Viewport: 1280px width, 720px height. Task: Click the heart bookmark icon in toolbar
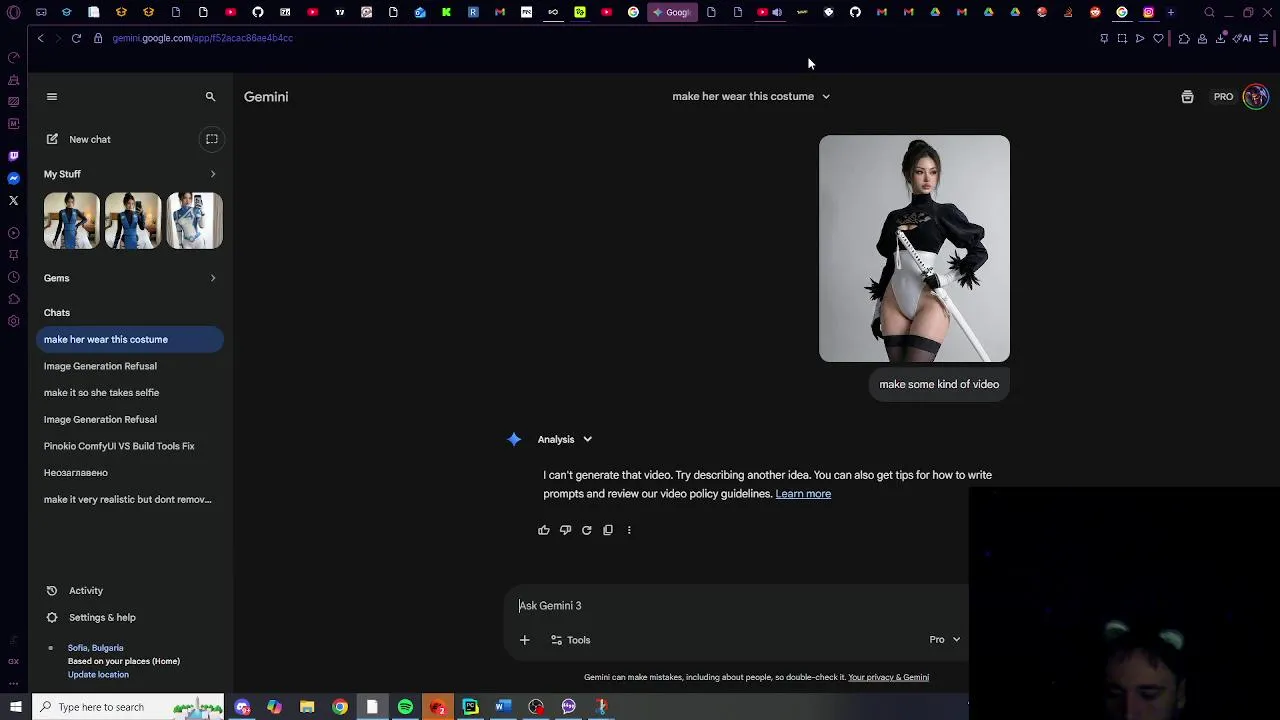(1158, 39)
